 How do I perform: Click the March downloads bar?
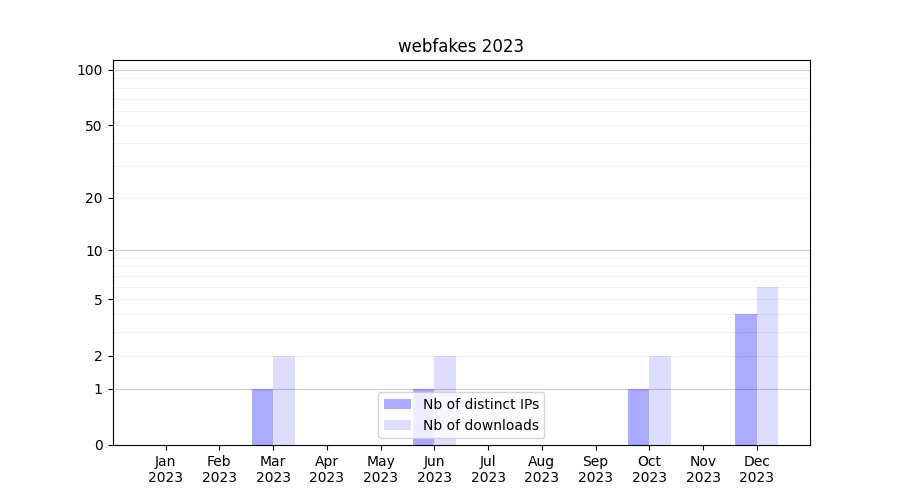click(x=284, y=400)
